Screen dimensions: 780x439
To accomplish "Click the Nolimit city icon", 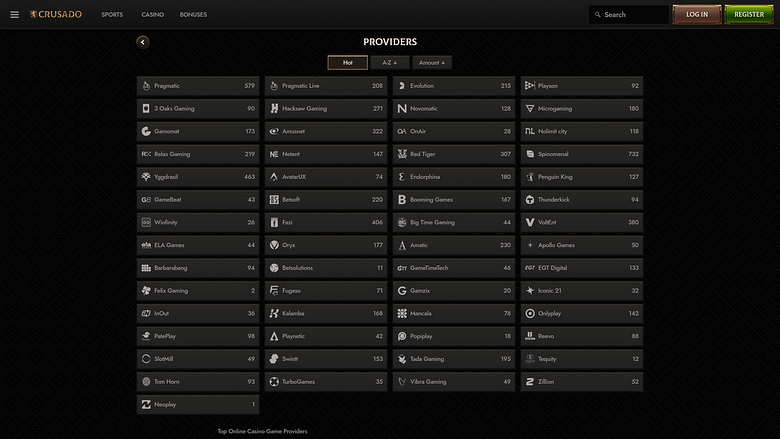I will click(x=530, y=131).
